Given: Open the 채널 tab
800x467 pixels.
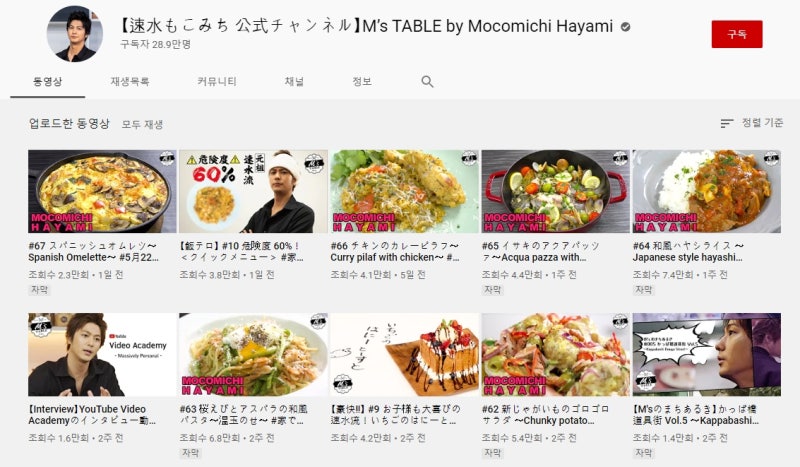Looking at the screenshot, I should click(294, 82).
